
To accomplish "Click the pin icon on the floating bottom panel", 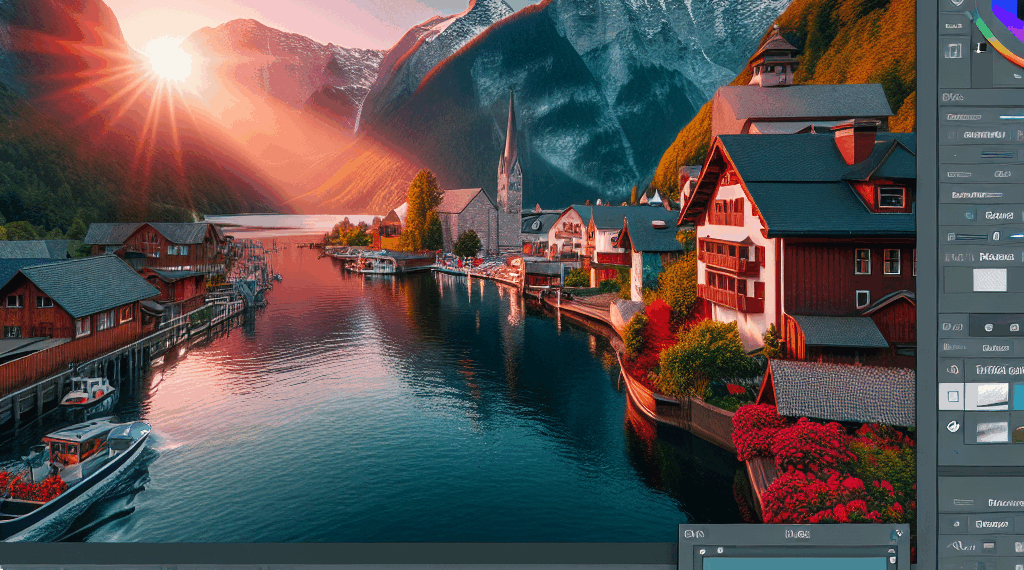I will click(898, 533).
